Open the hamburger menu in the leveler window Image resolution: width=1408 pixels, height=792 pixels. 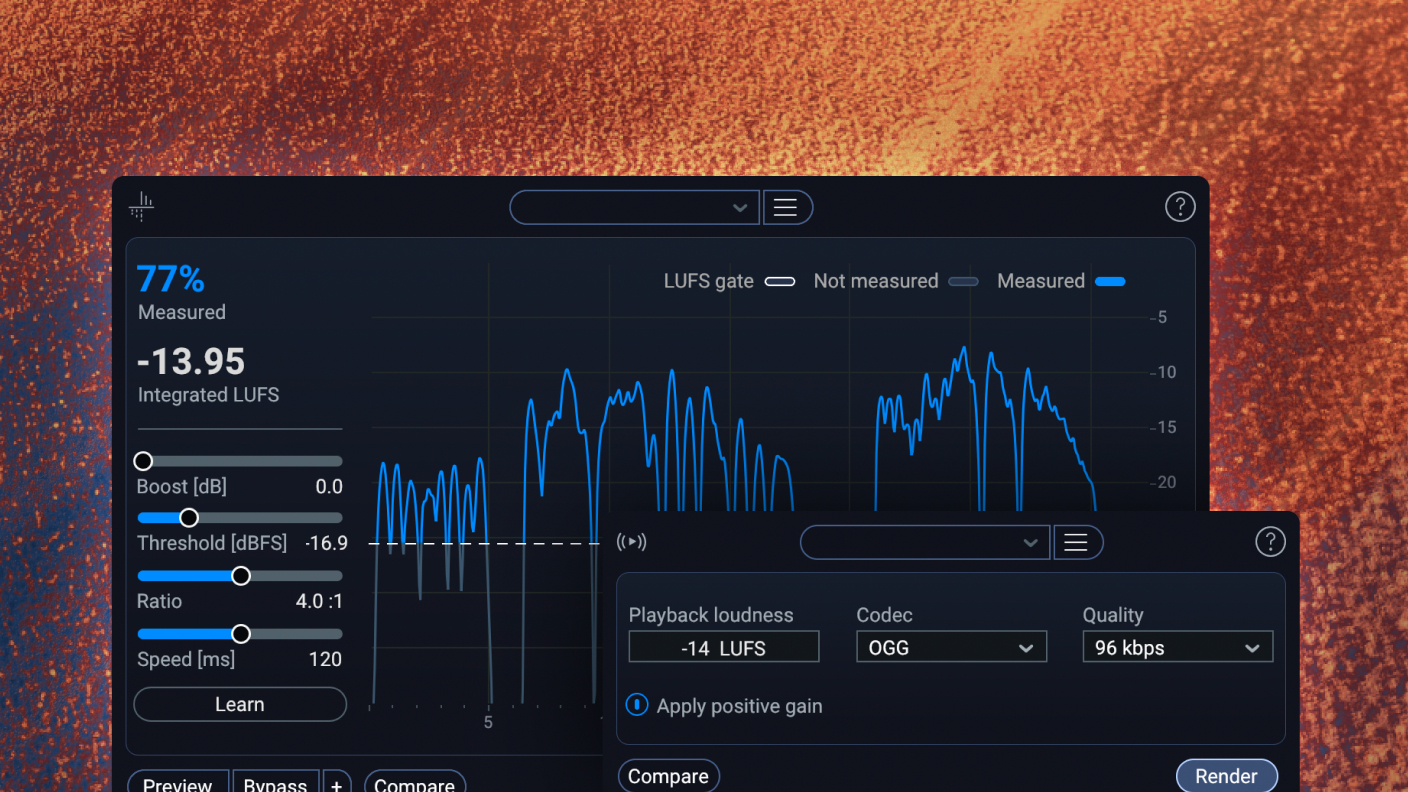click(786, 207)
